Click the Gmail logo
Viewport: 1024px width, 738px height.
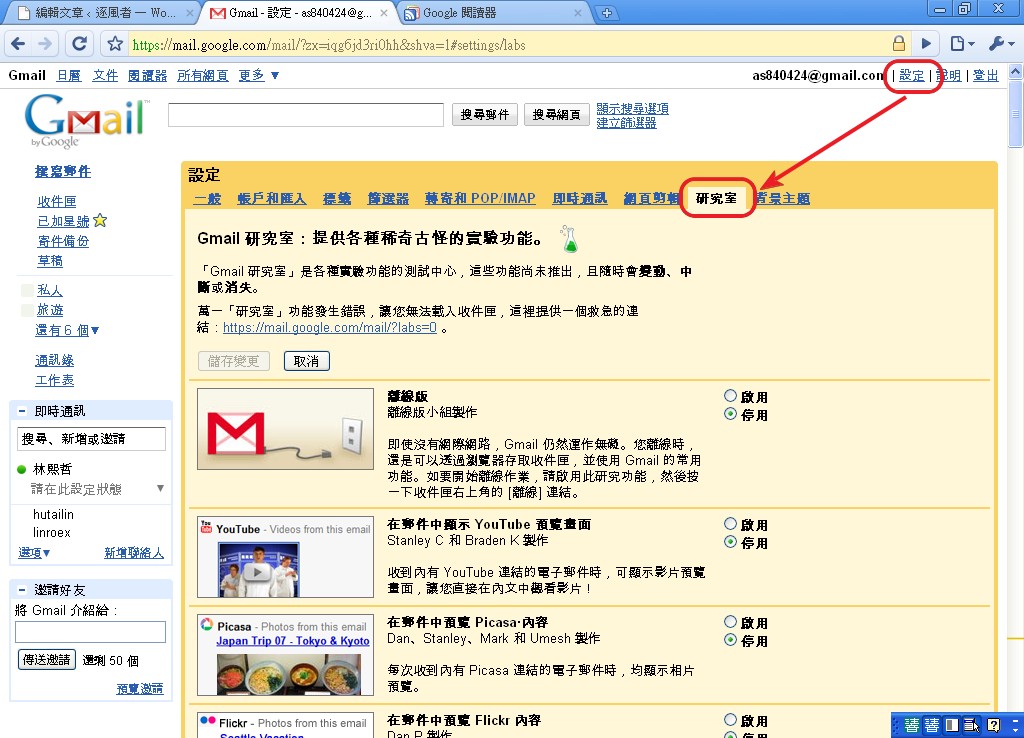(x=85, y=121)
